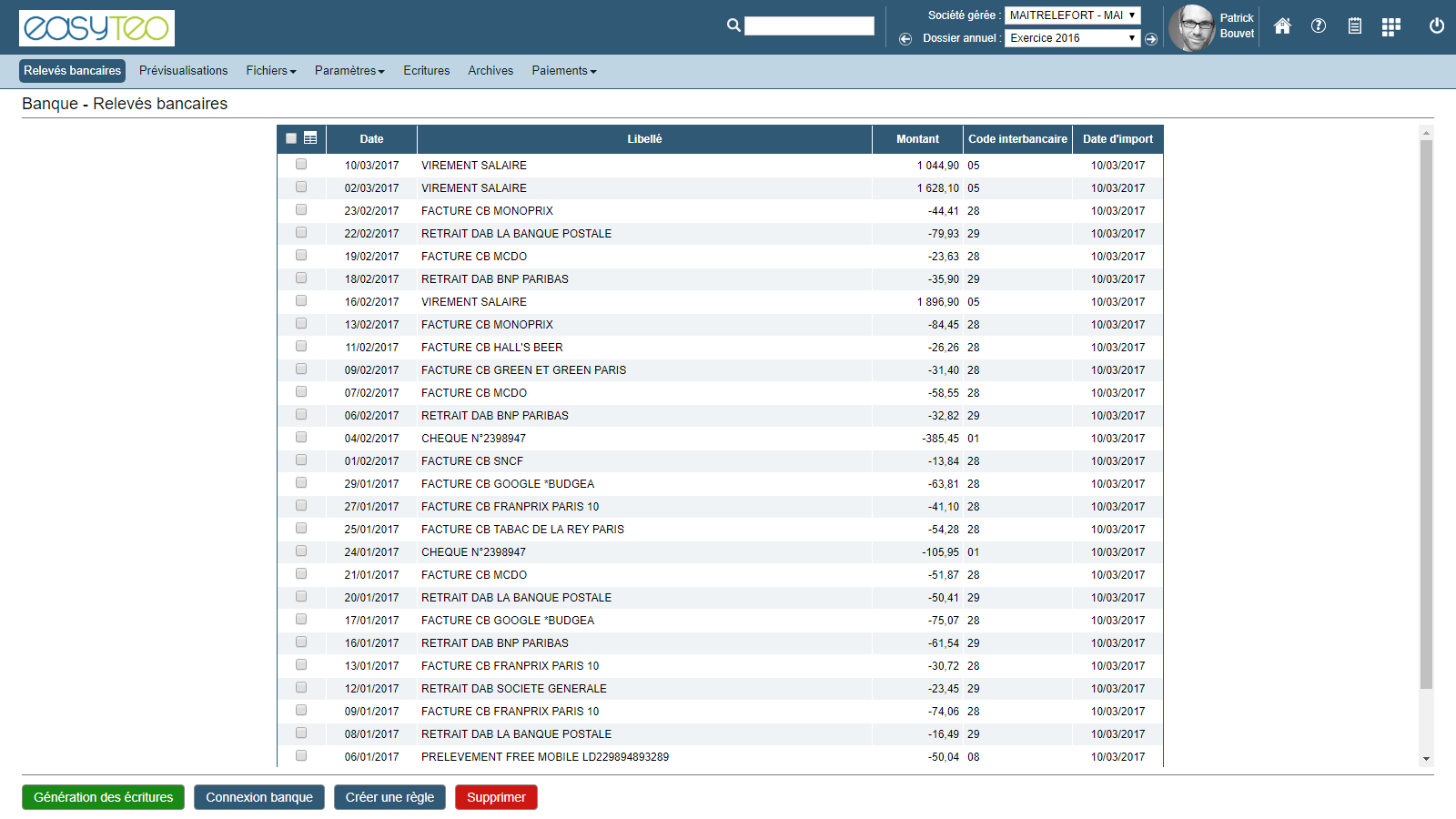Log out with the power icon

pos(1437,26)
